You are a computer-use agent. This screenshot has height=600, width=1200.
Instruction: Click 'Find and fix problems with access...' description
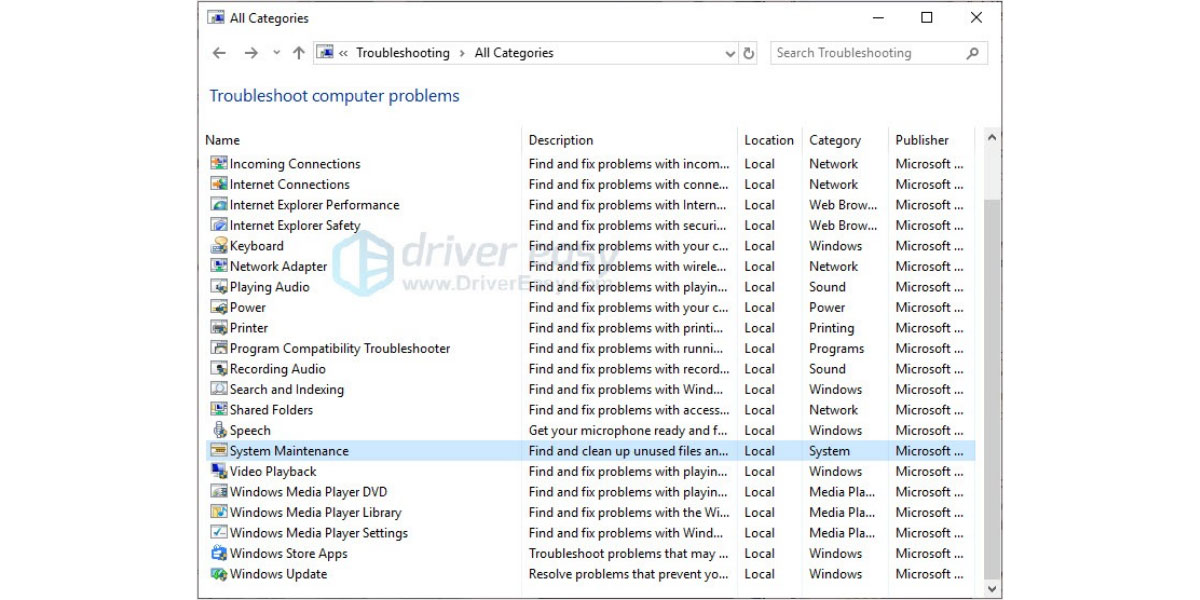pyautogui.click(x=628, y=409)
